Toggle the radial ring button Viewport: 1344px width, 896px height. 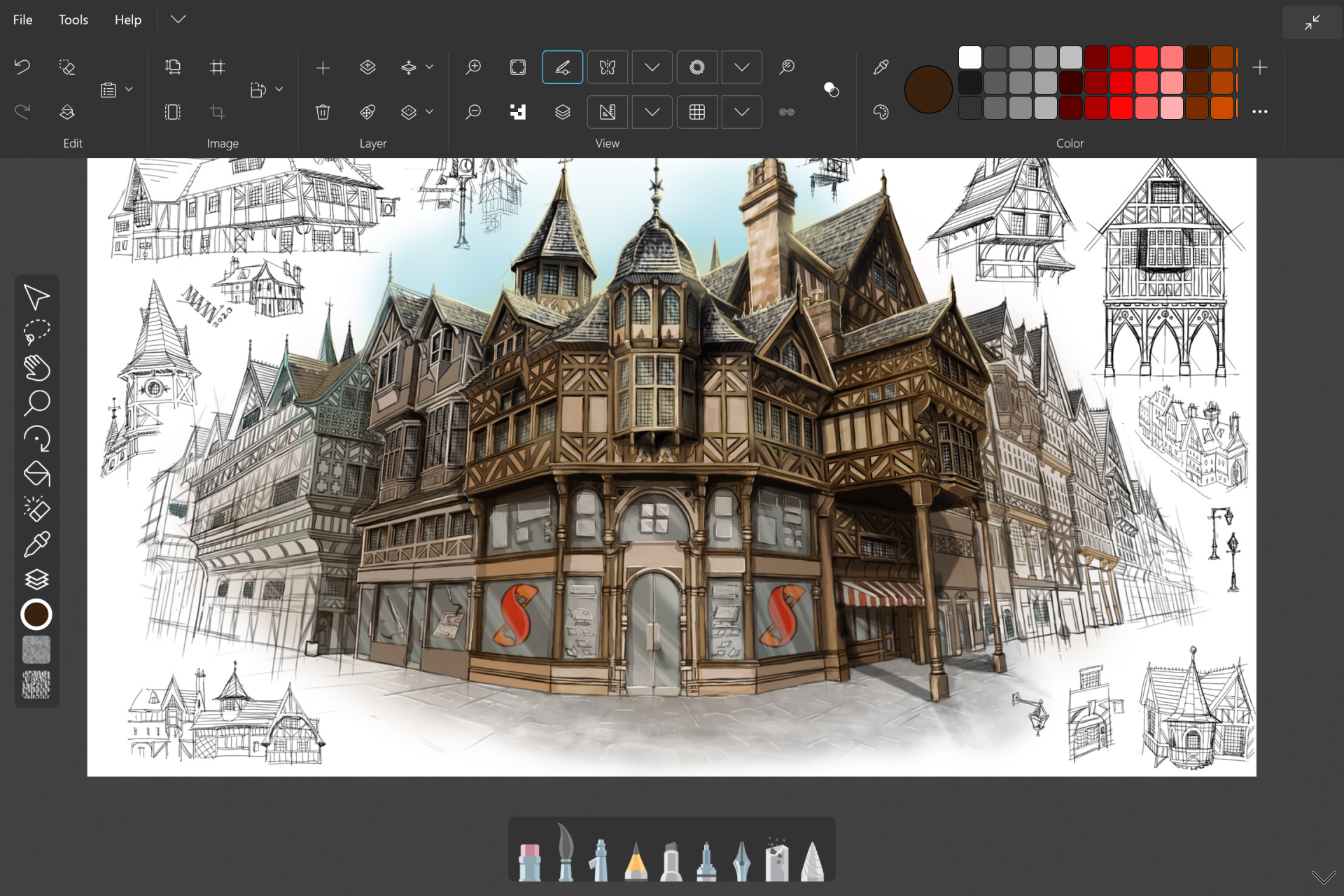697,67
